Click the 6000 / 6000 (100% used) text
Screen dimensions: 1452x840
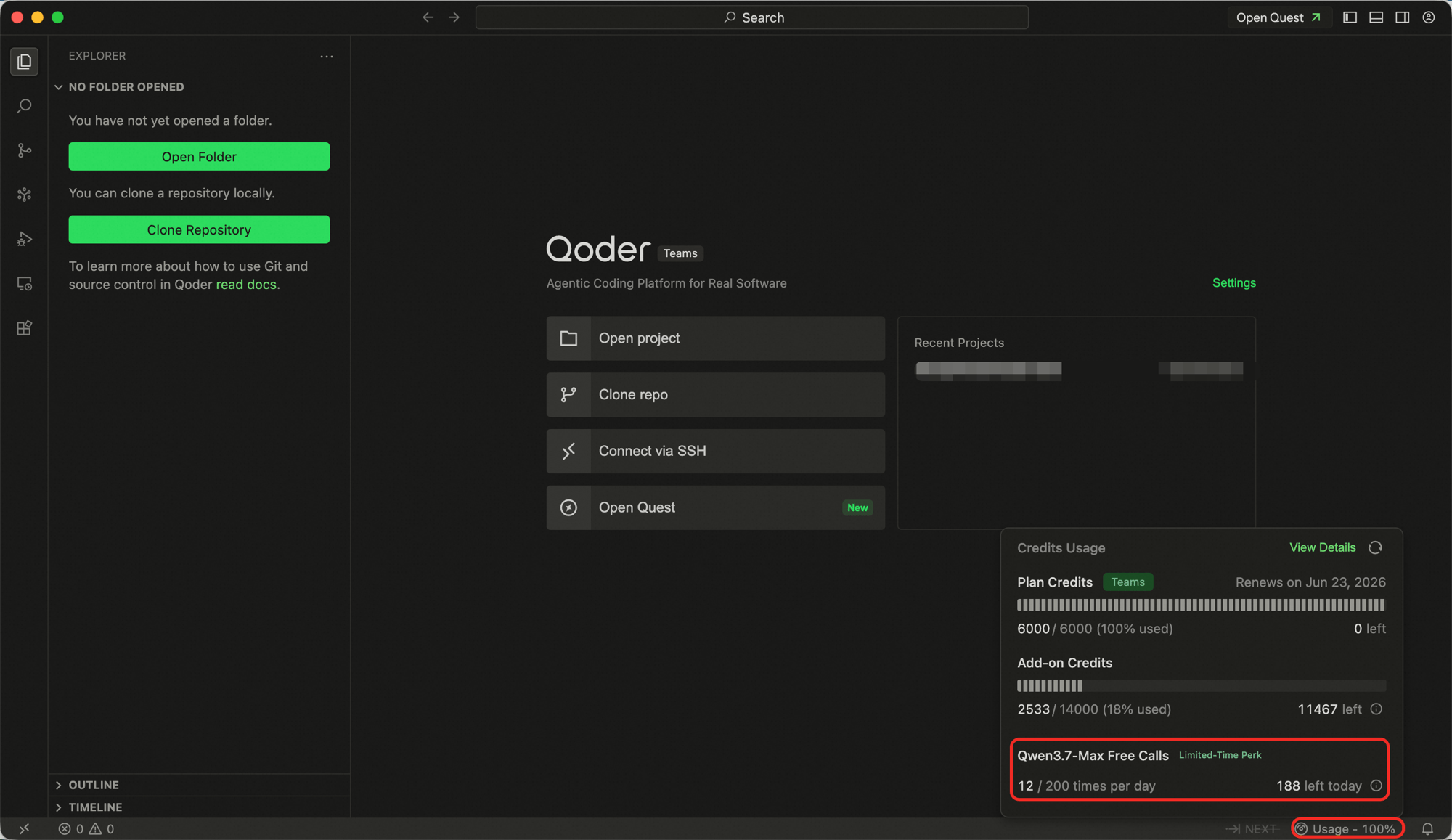coord(1095,629)
